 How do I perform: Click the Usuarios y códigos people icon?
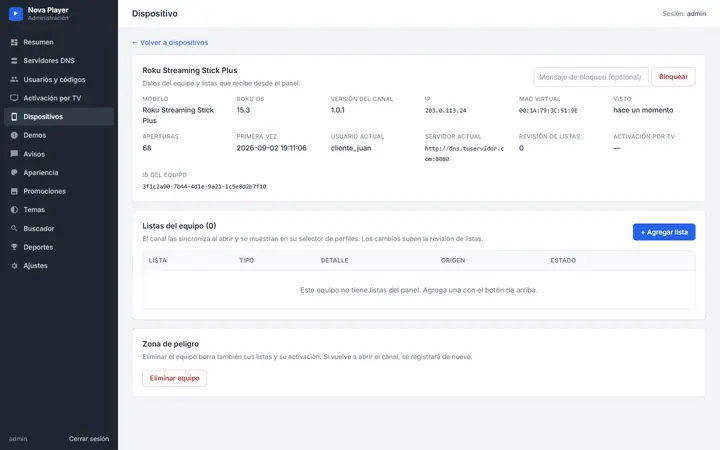coord(14,79)
